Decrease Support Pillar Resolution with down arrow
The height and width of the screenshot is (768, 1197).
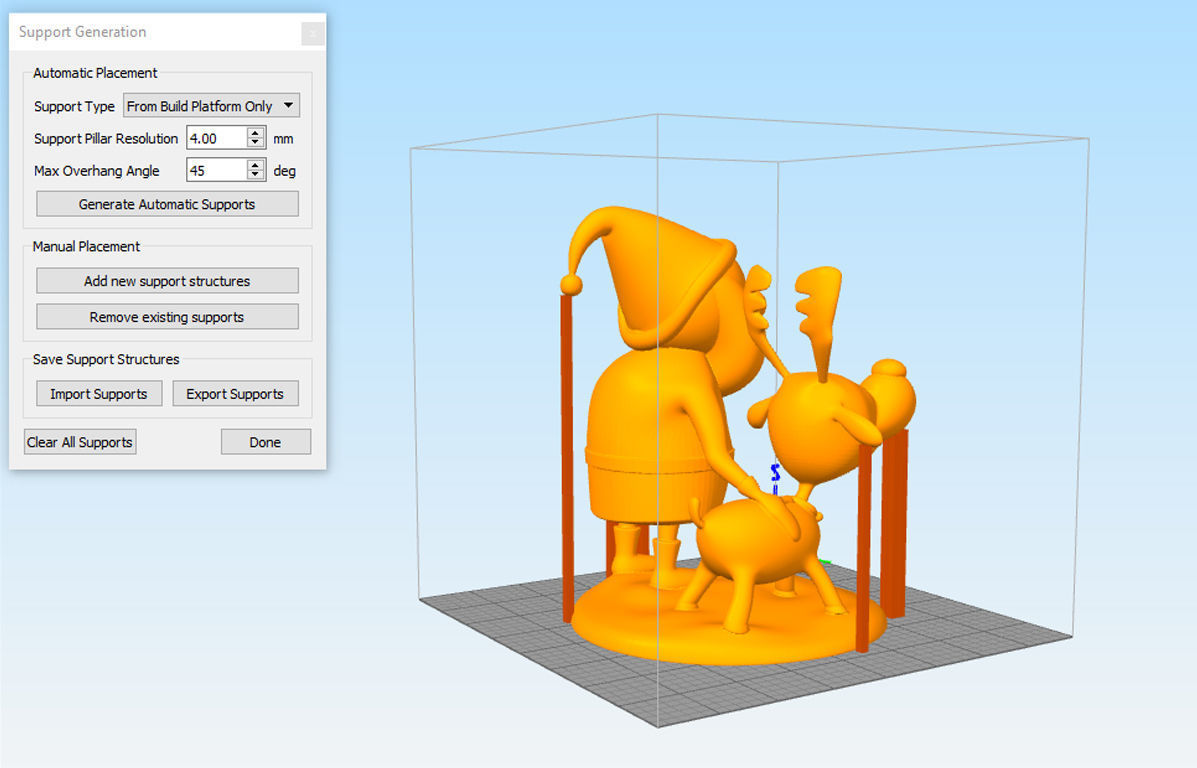tap(256, 144)
